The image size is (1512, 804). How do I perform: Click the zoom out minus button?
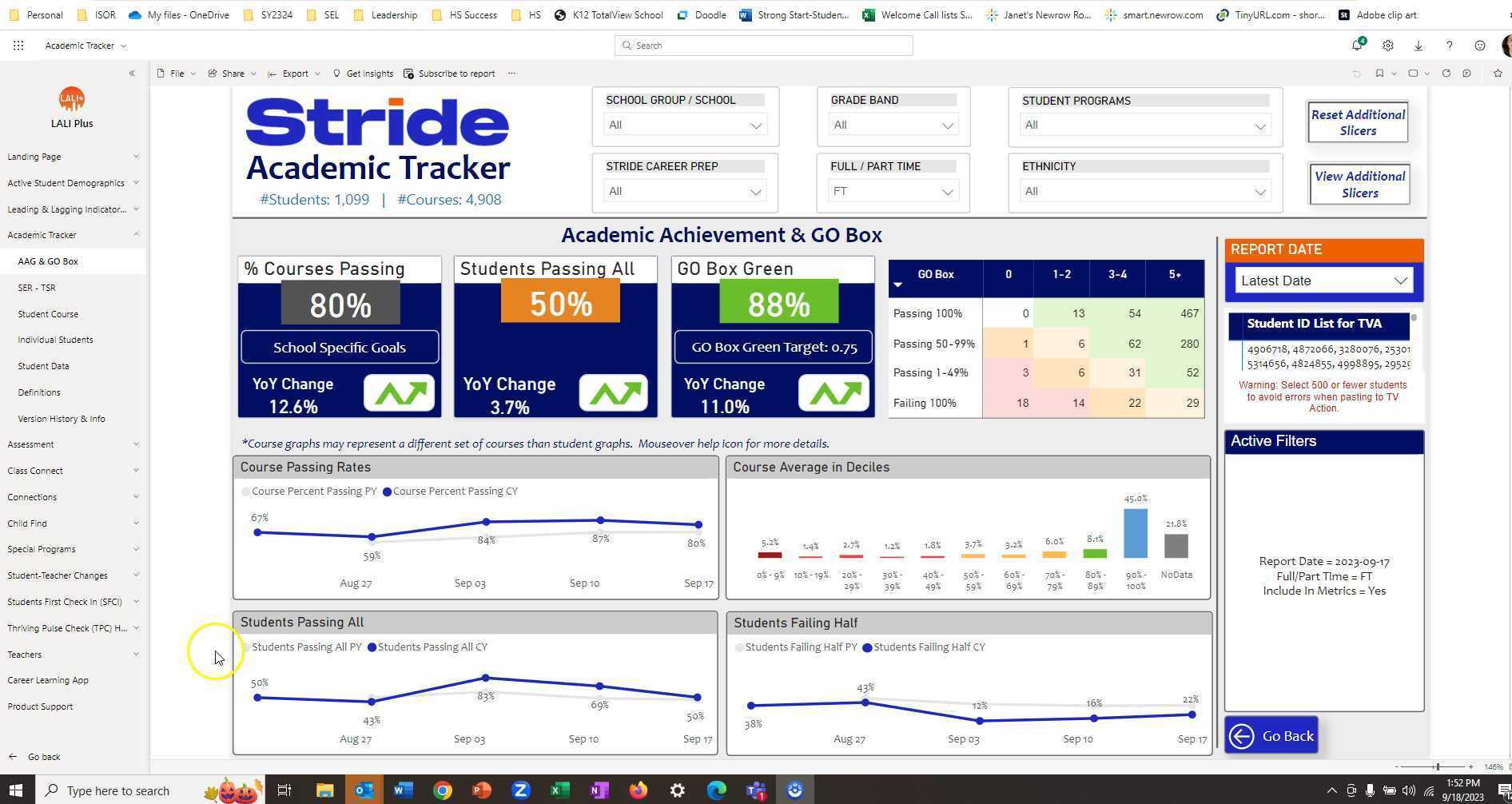tap(1396, 766)
